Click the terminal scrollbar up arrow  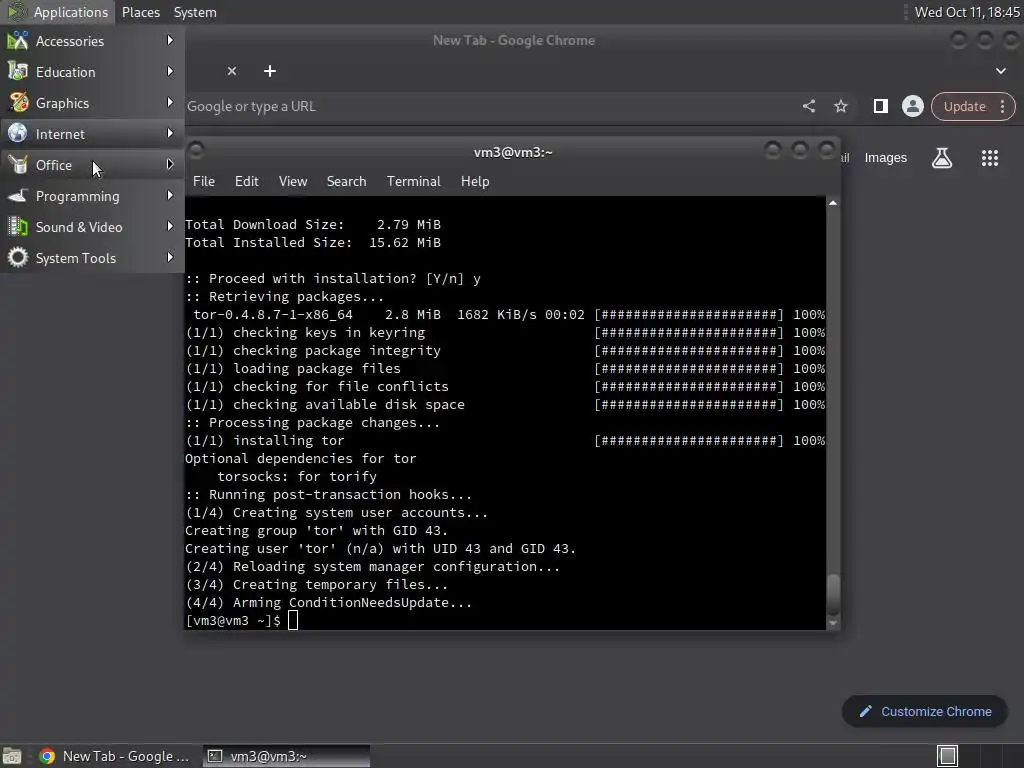[x=833, y=203]
